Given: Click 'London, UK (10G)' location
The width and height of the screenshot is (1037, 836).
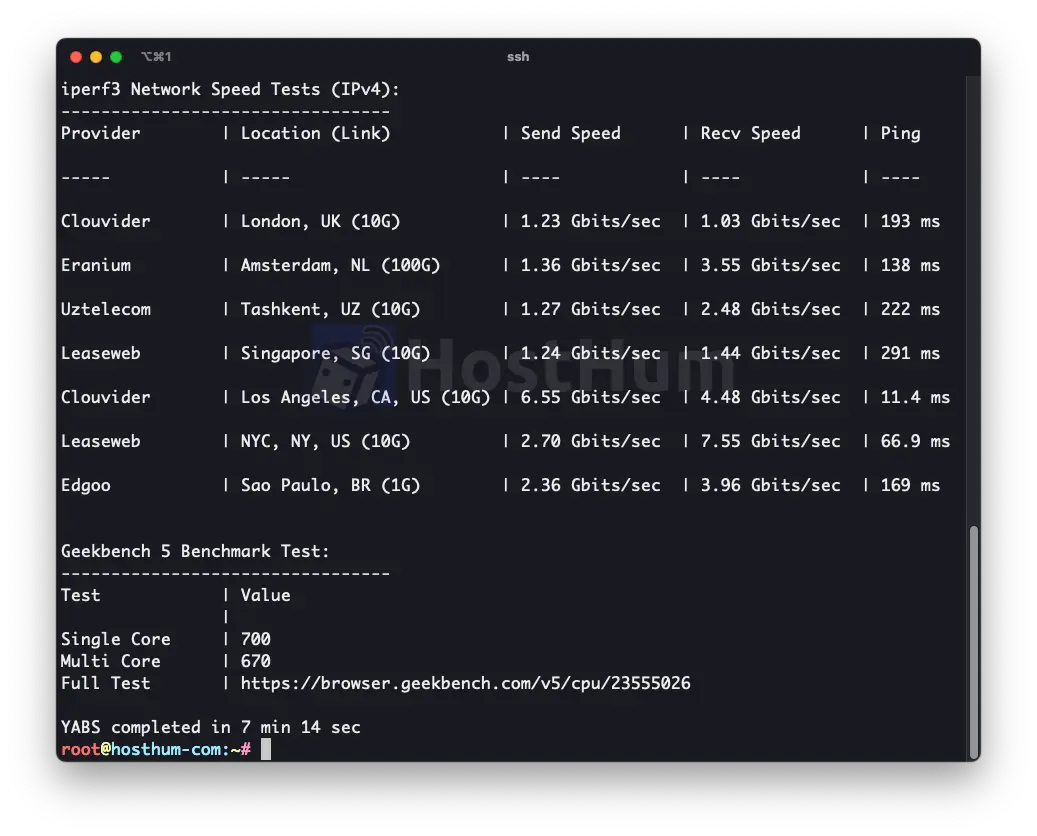Looking at the screenshot, I should point(321,221).
